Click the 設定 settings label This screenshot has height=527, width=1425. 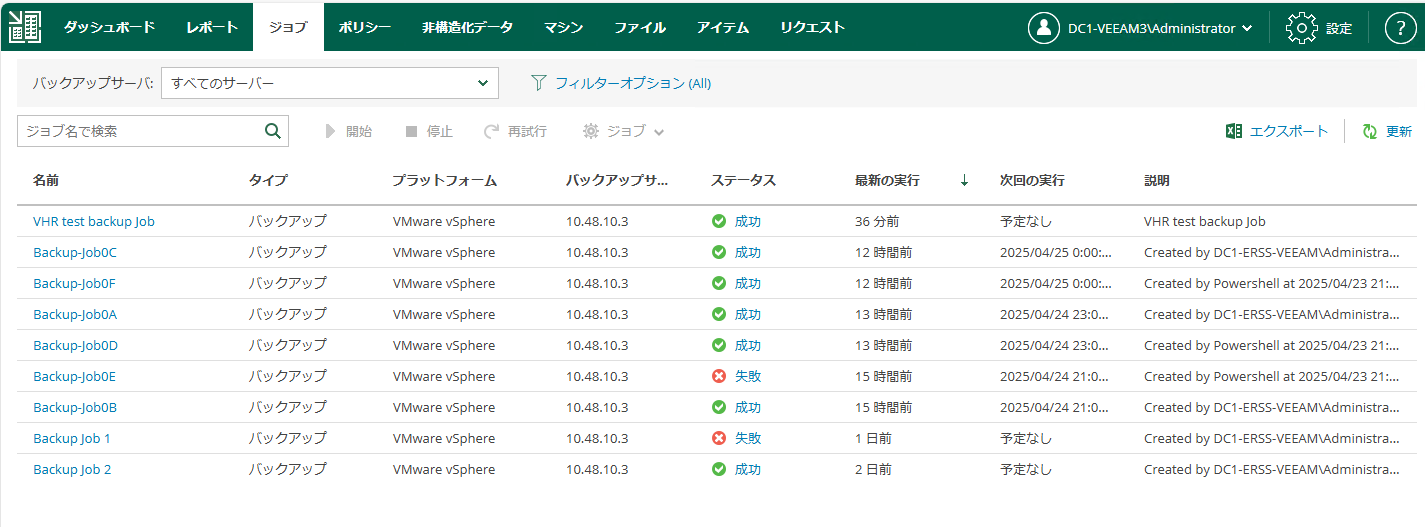point(1339,28)
